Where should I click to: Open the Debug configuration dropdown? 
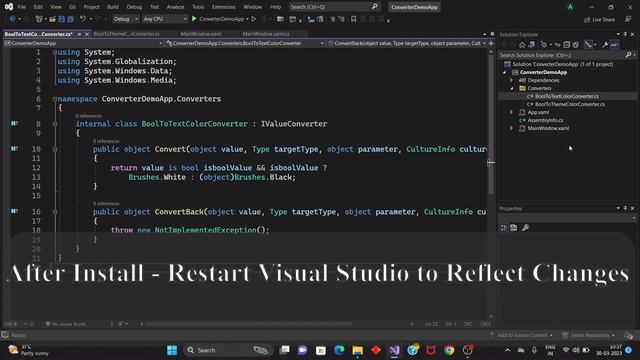(126, 19)
